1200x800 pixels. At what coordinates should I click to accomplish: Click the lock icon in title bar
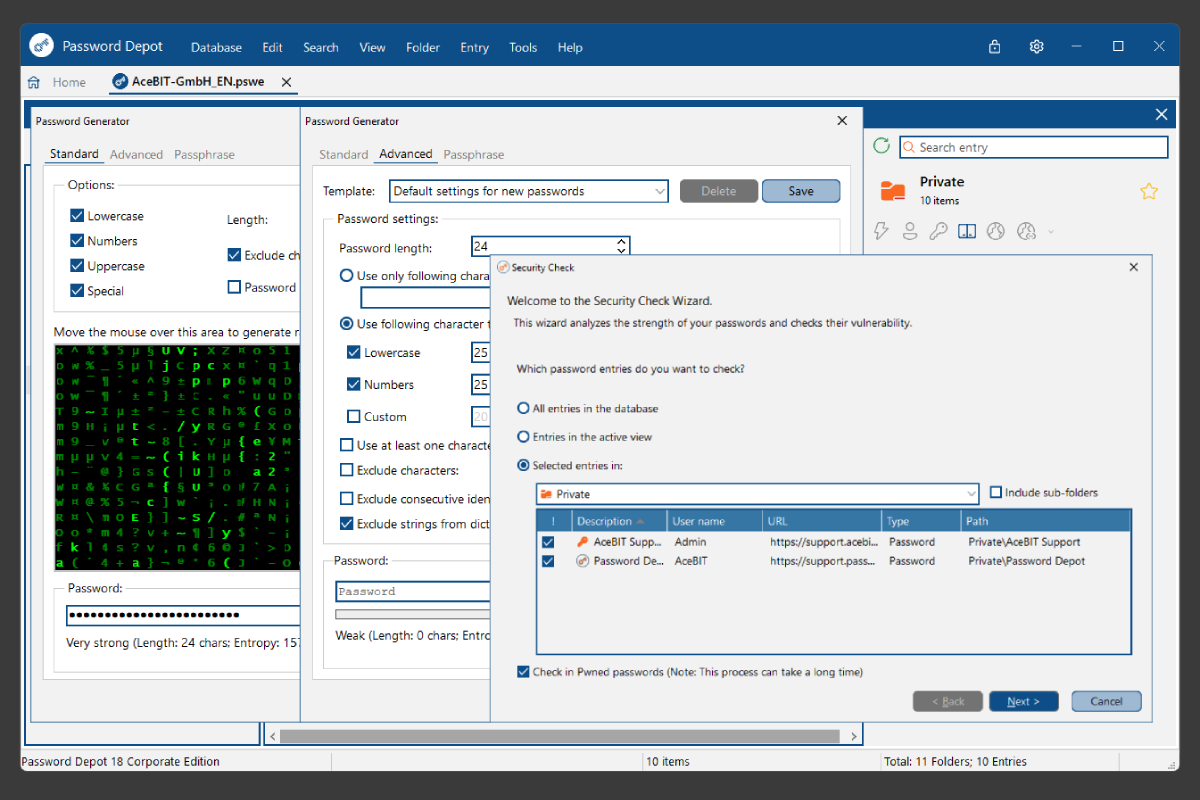coord(994,47)
